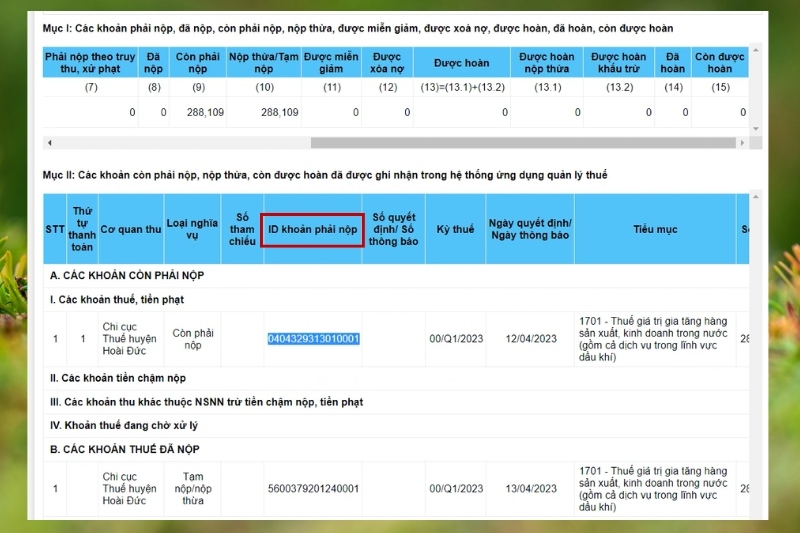The height and width of the screenshot is (533, 800).
Task: Click the up arrow of Mục I vertical scrollbar
Action: (x=756, y=50)
